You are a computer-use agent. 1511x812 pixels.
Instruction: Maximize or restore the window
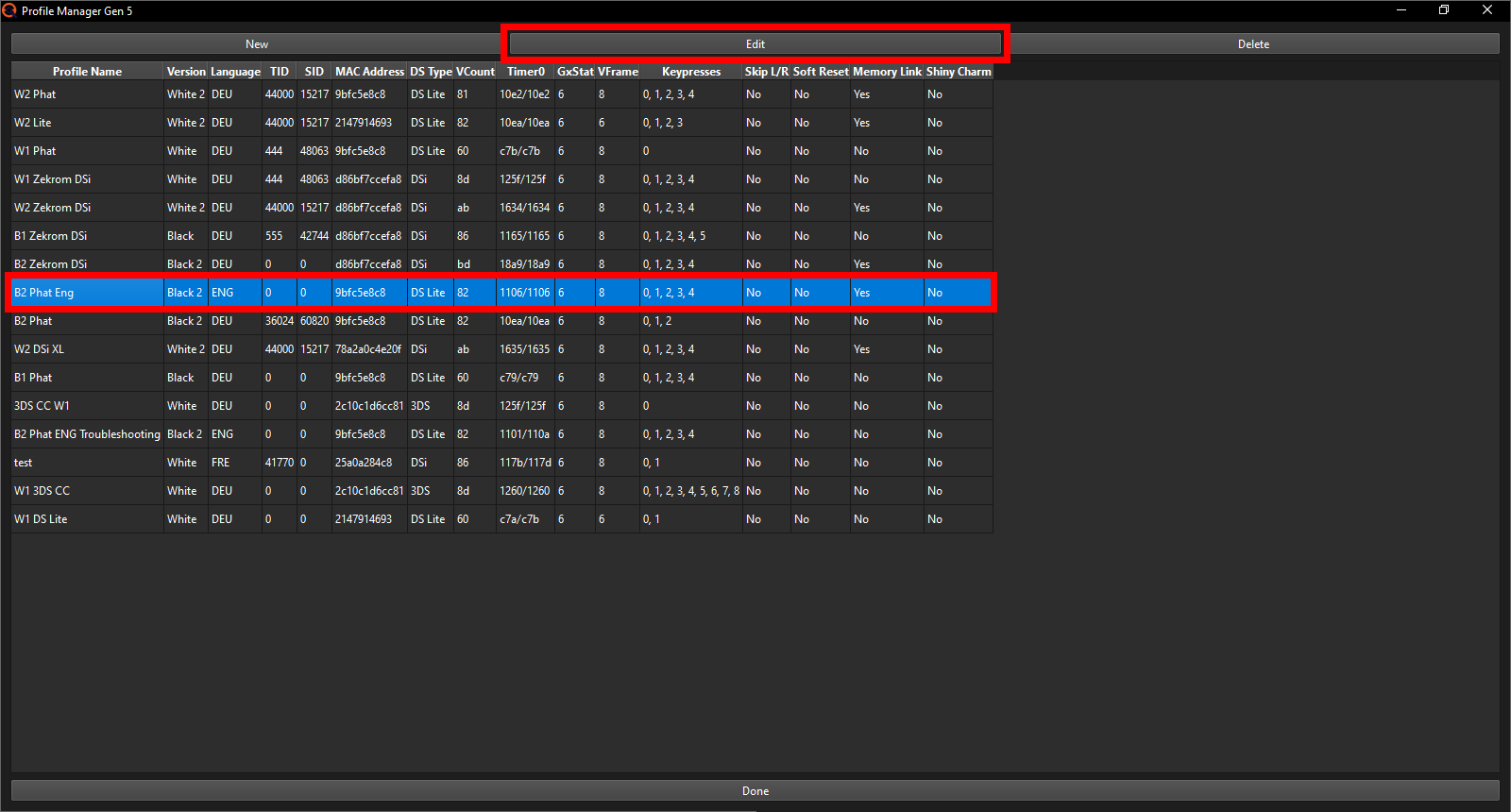1444,10
